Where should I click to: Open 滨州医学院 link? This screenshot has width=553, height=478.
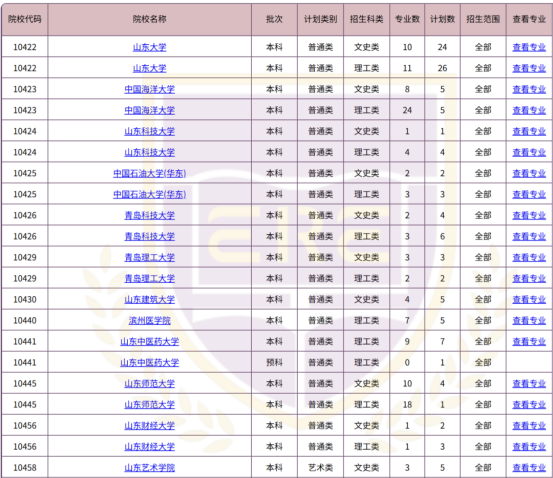click(149, 320)
